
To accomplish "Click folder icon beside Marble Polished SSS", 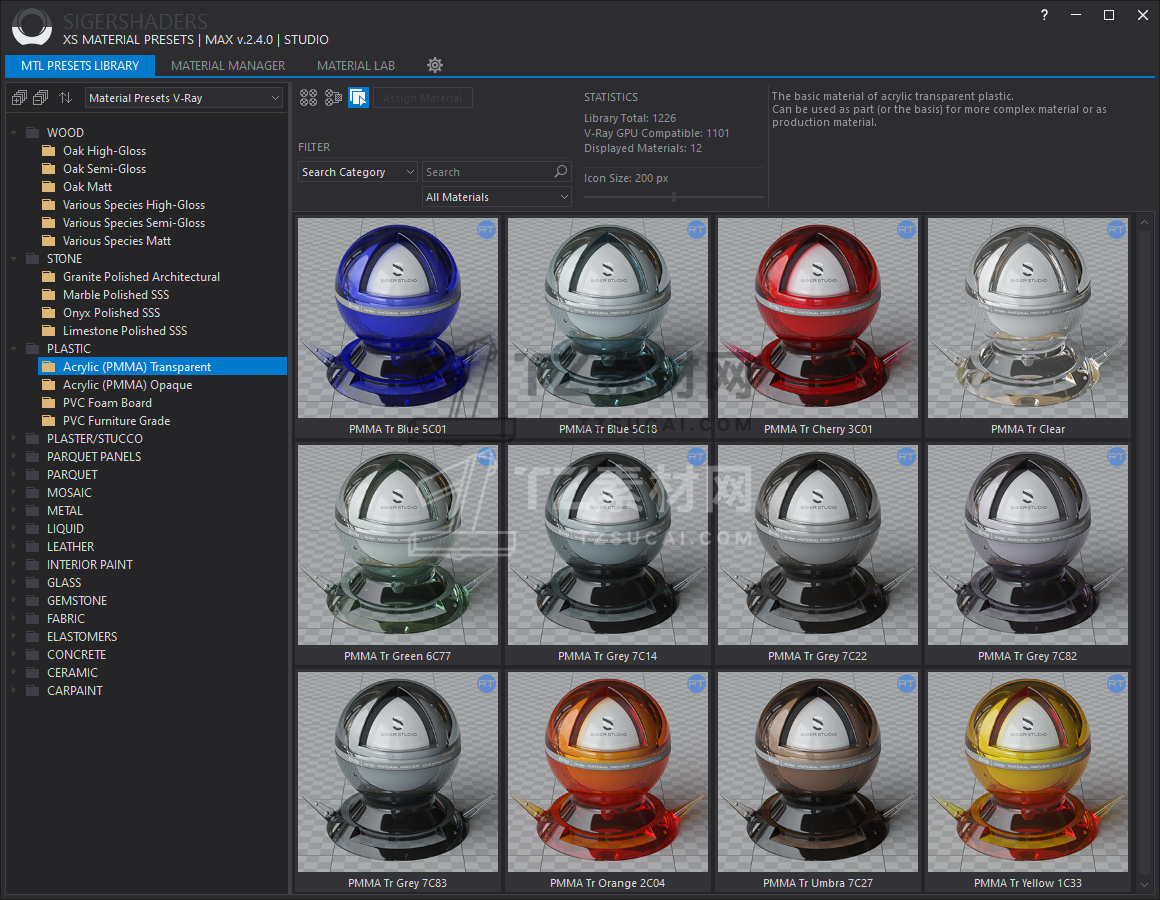I will point(49,294).
